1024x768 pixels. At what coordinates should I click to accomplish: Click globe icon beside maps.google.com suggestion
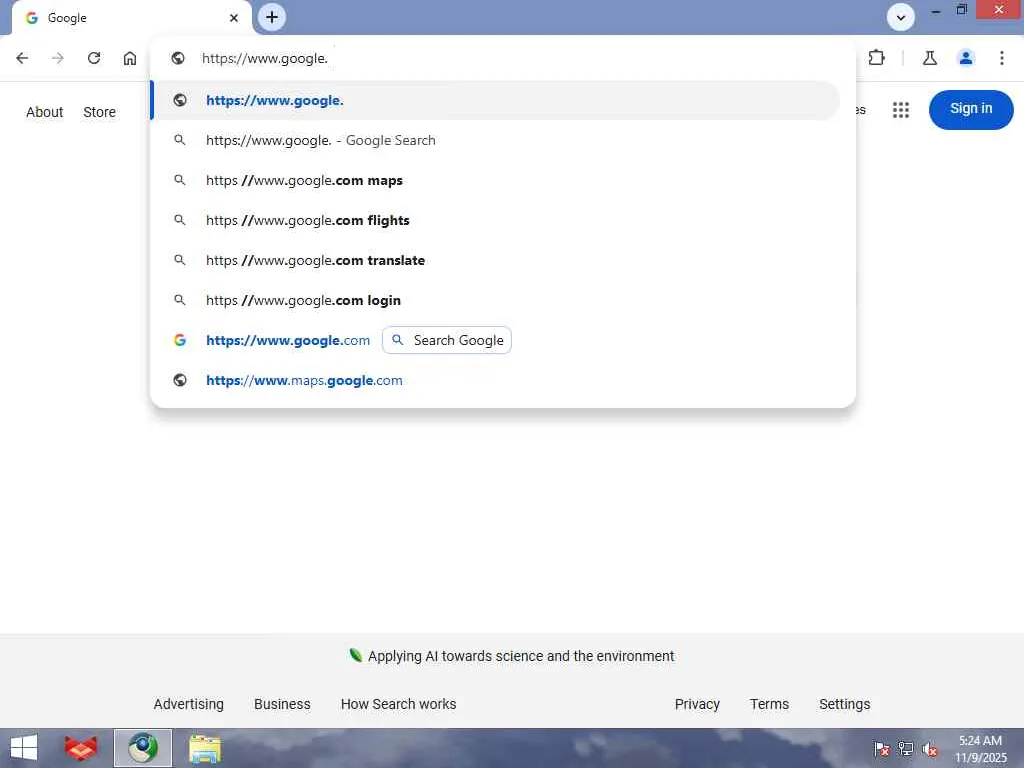(x=180, y=380)
